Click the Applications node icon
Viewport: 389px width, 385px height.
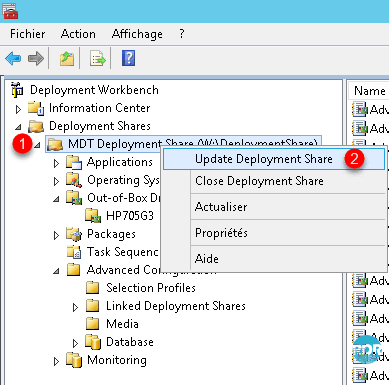(x=74, y=162)
